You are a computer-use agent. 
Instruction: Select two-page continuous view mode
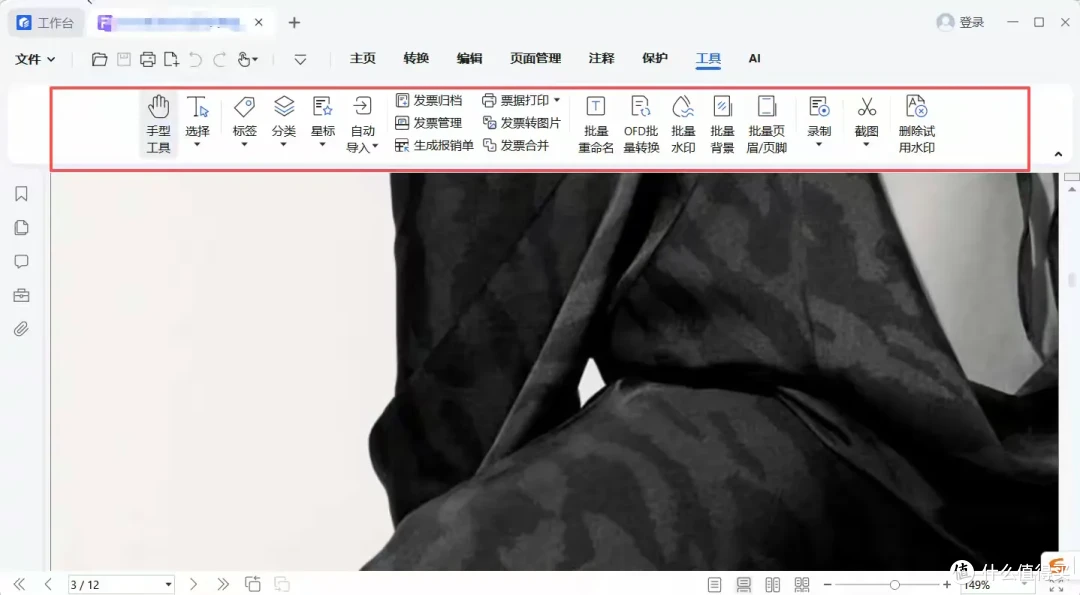click(x=802, y=585)
